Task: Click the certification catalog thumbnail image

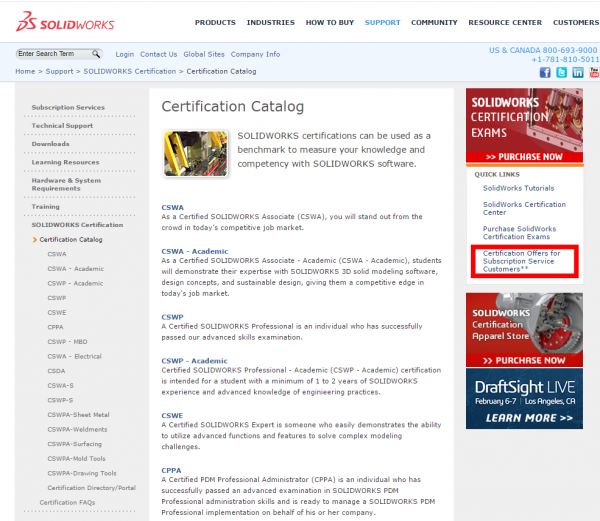Action: click(196, 154)
